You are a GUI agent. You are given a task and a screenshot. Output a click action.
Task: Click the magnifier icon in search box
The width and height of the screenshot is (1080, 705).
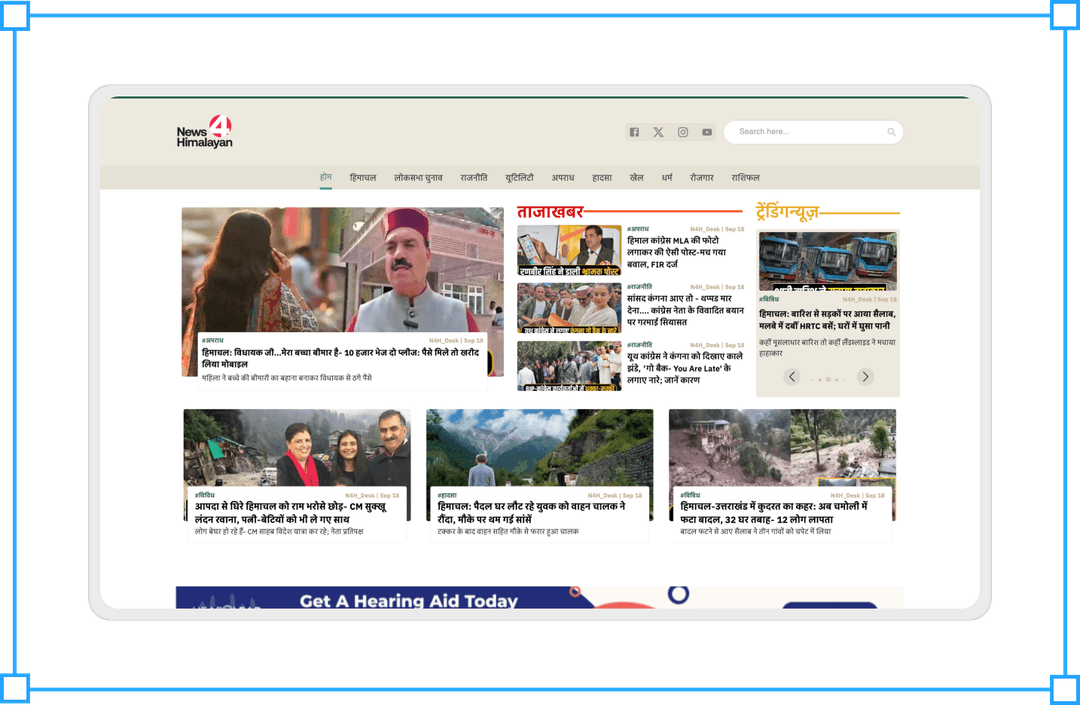891,132
